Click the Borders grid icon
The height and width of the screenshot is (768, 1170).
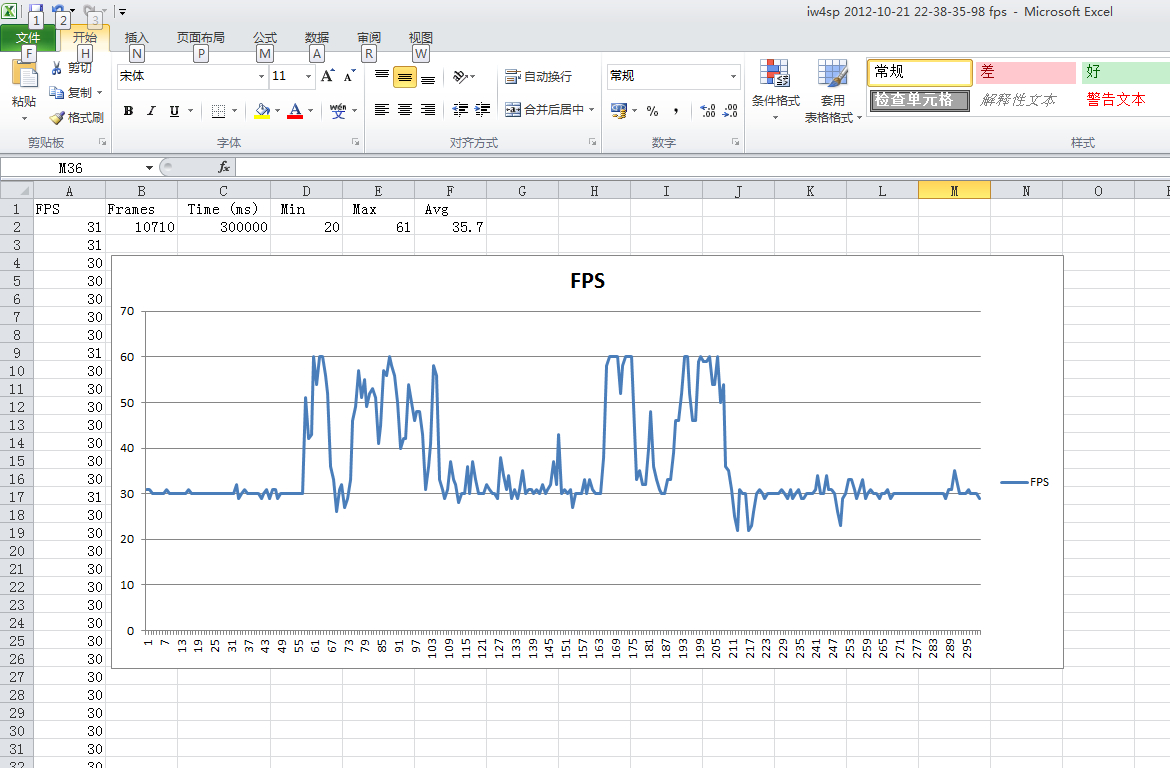click(218, 110)
